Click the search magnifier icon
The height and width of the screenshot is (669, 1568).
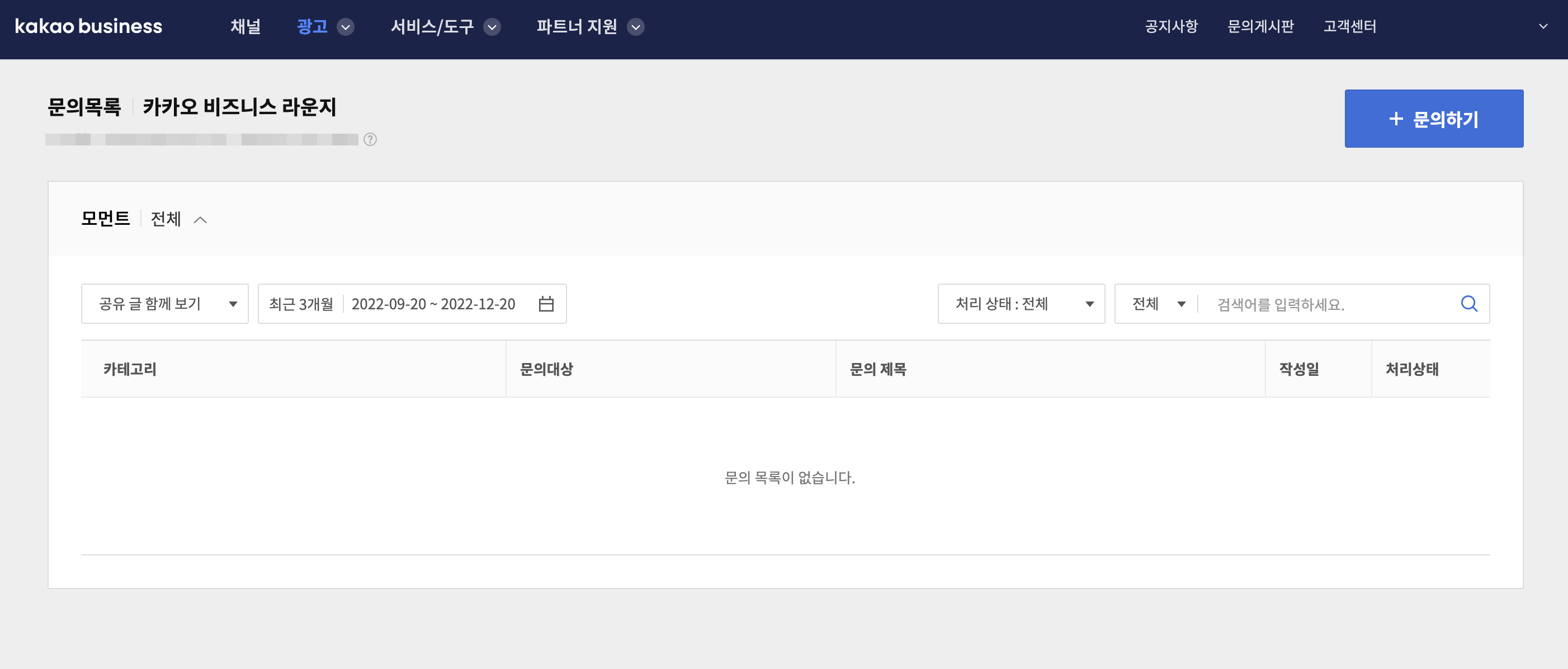click(1469, 303)
